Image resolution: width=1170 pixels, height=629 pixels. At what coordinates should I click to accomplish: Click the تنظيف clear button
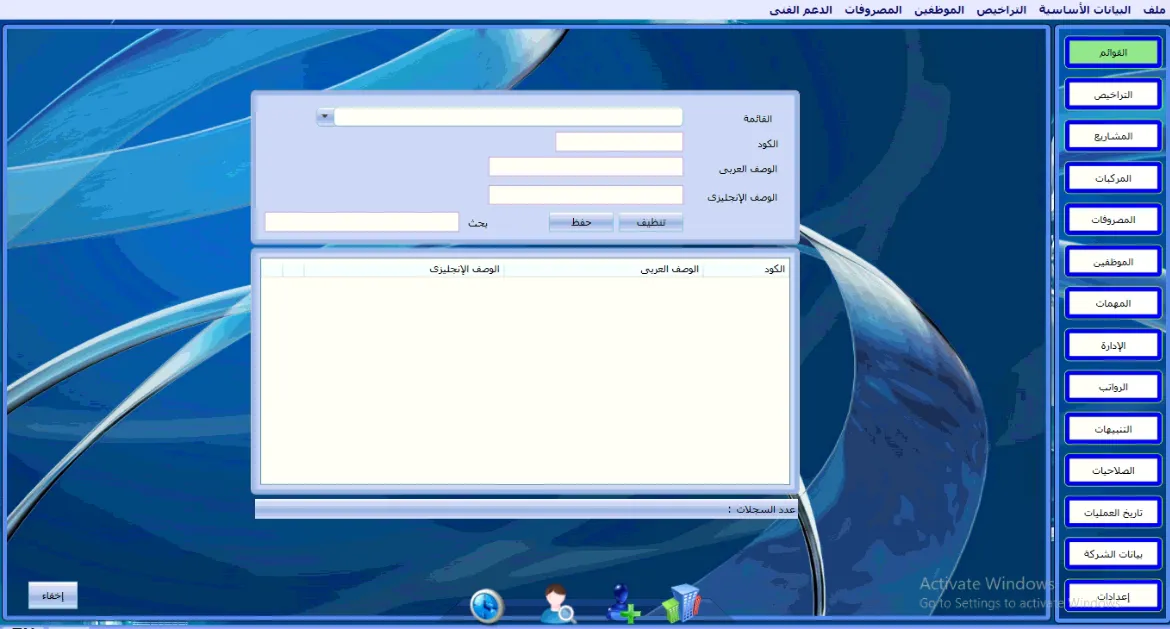point(651,222)
